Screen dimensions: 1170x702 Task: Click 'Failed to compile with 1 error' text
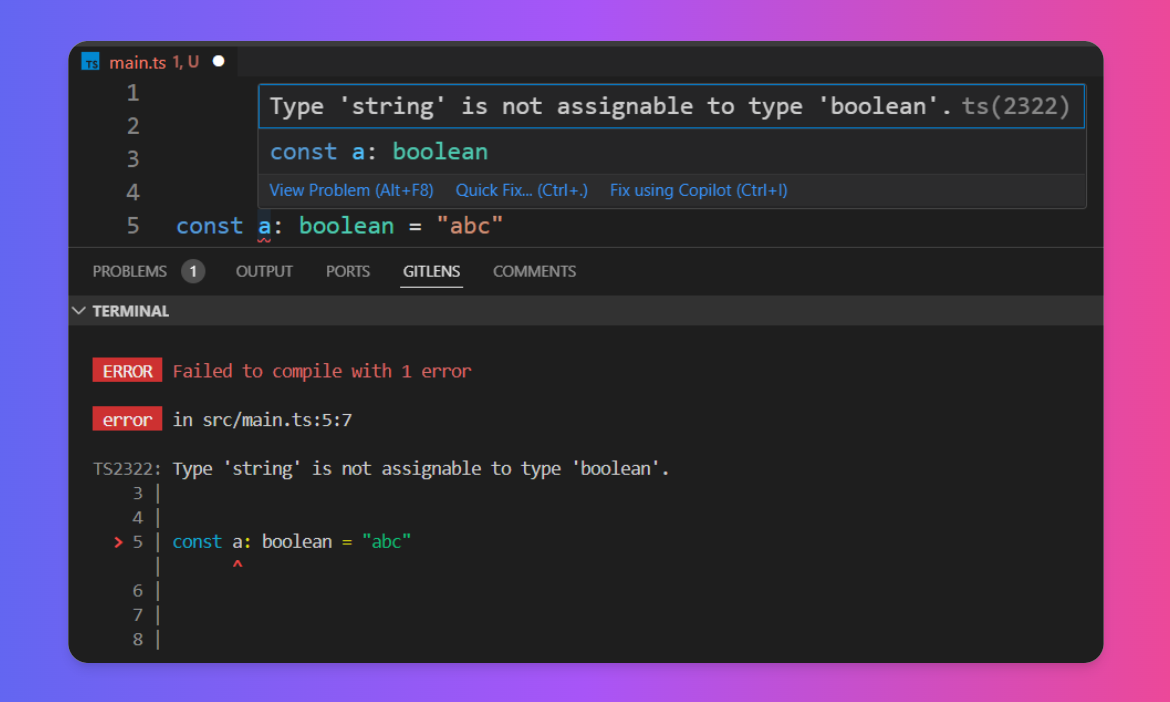322,371
